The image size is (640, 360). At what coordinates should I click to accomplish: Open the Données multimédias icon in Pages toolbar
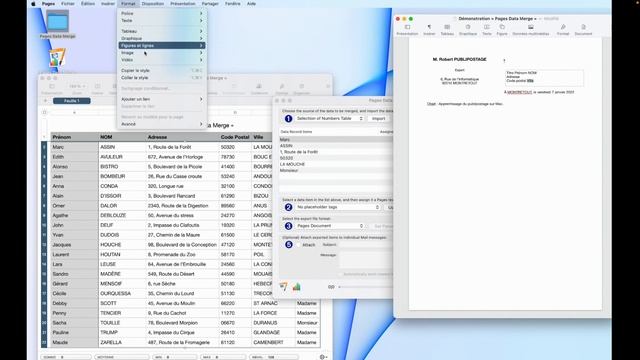click(531, 27)
